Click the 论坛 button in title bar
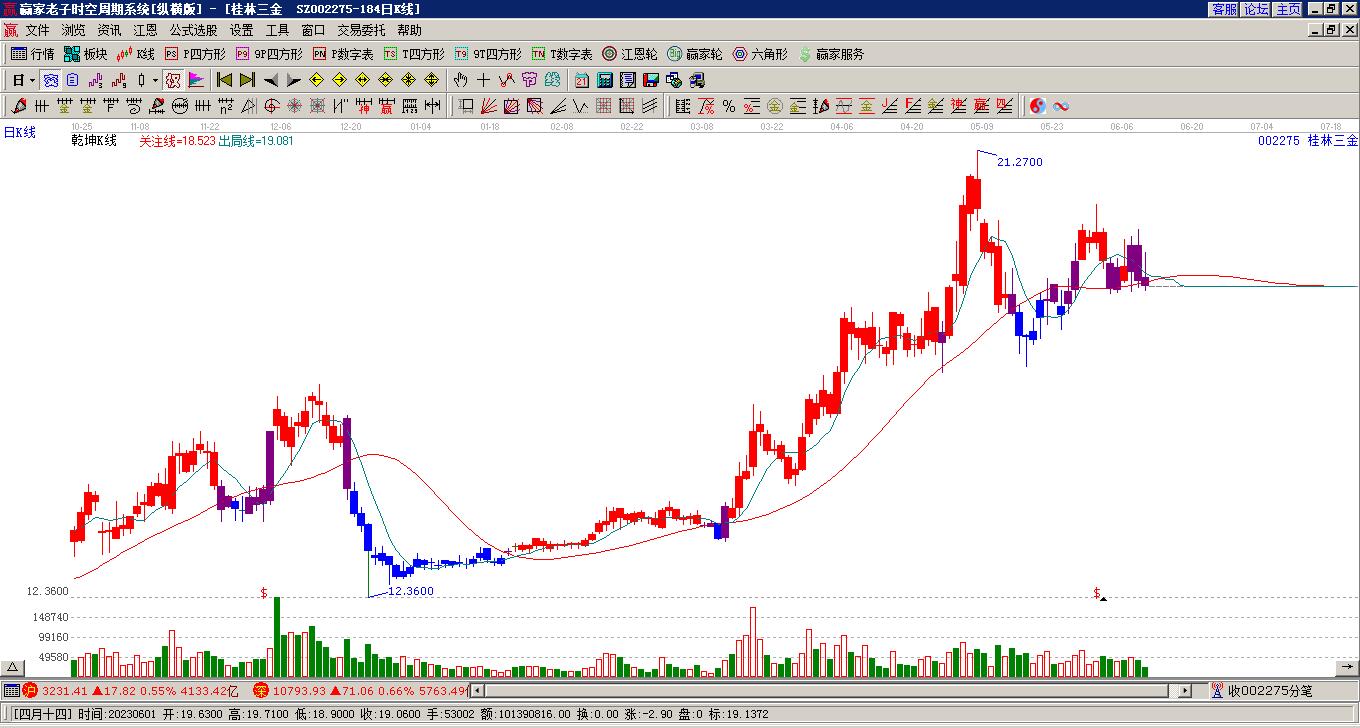The width and height of the screenshot is (1360, 728). [x=1256, y=9]
